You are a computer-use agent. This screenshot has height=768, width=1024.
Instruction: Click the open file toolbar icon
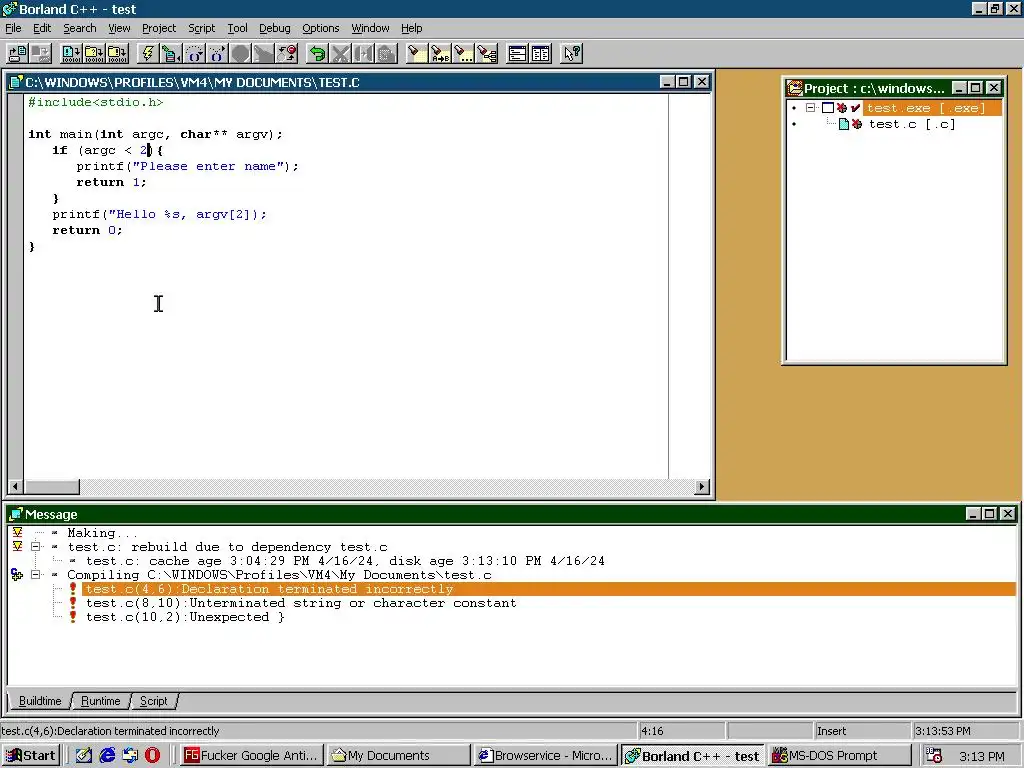18,54
